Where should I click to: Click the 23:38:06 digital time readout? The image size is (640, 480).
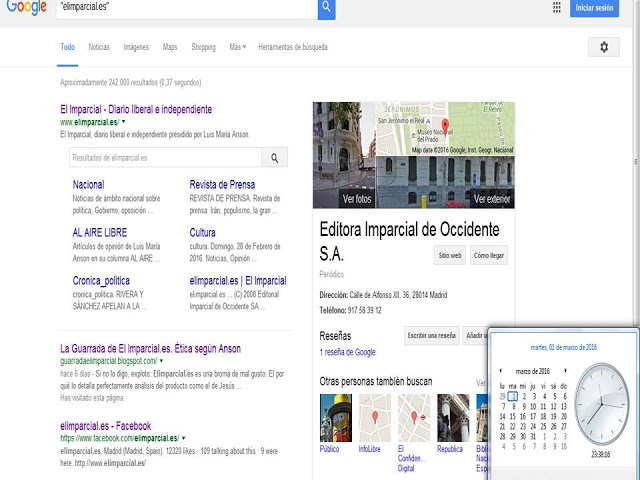(x=600, y=454)
